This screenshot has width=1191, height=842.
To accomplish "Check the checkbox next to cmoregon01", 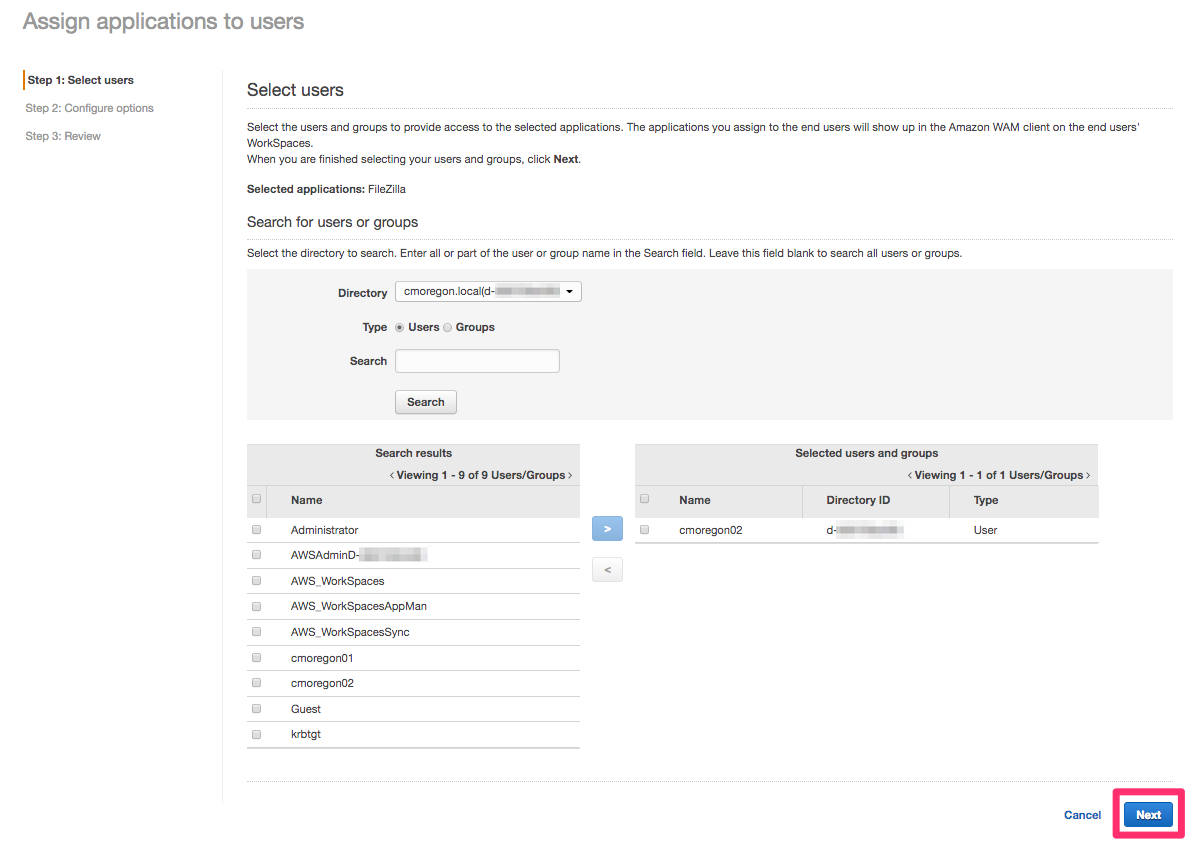I will pyautogui.click(x=256, y=657).
